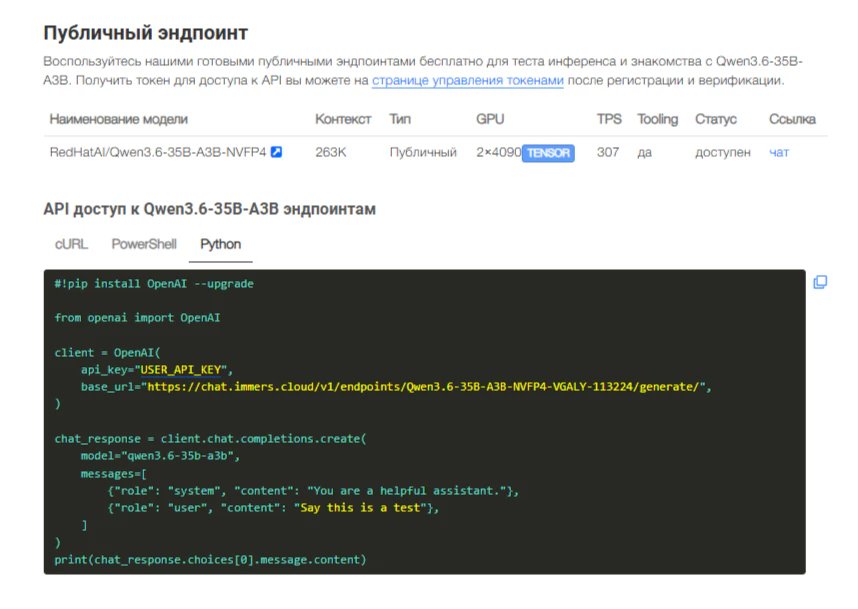This screenshot has height=609, width=858.
Task: Click the "Публичный эндпоинт" heading
Action: [x=146, y=33]
